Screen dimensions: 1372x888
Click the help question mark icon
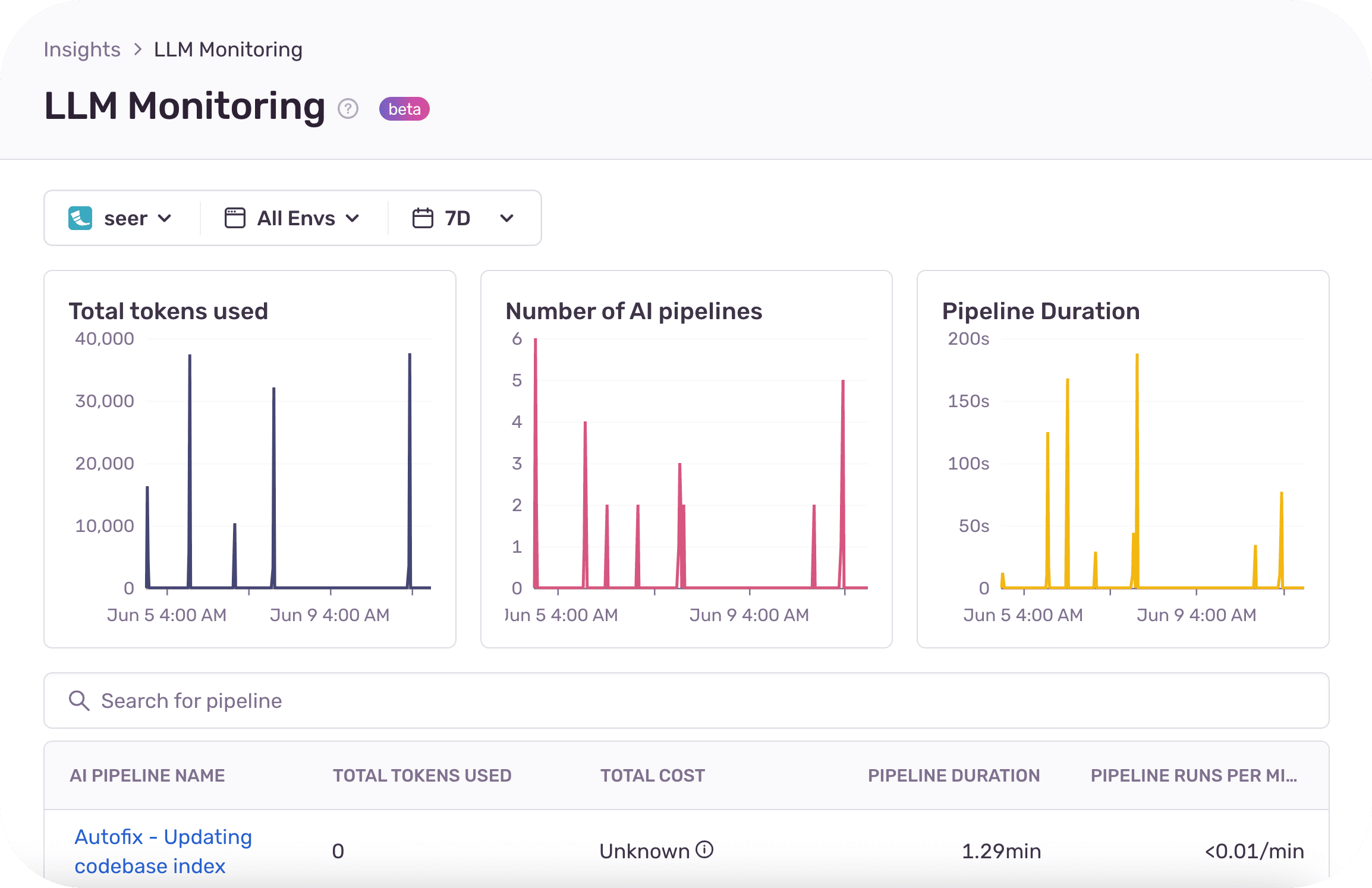click(348, 109)
